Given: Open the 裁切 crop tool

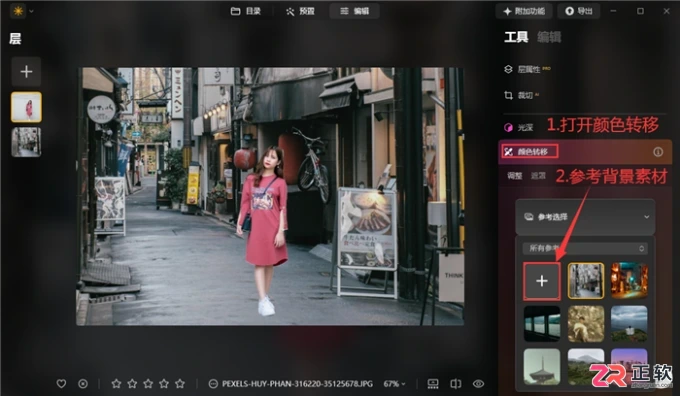Looking at the screenshot, I should coord(521,95).
